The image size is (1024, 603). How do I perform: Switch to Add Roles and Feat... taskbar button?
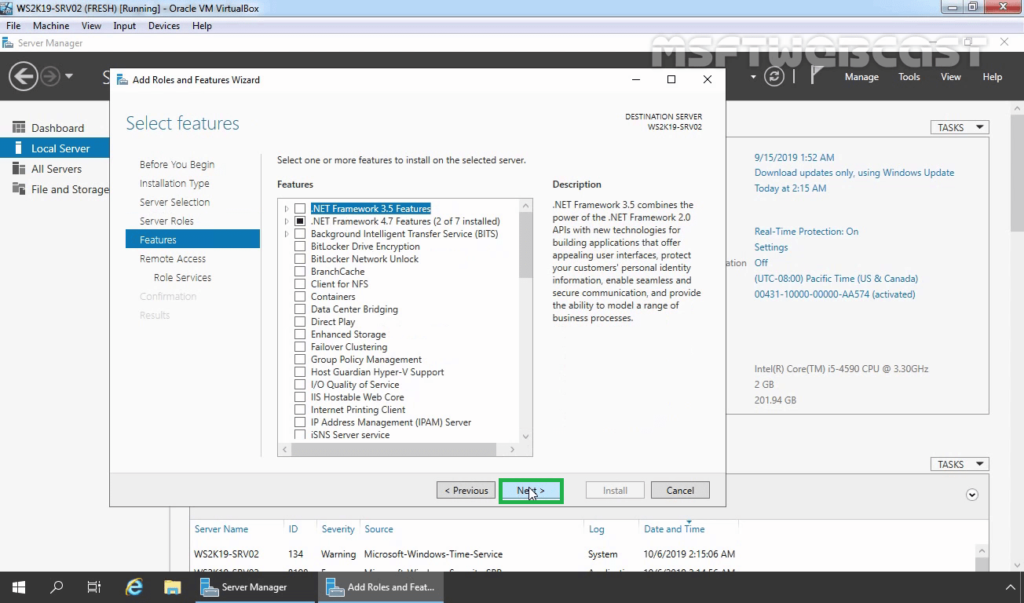point(381,587)
